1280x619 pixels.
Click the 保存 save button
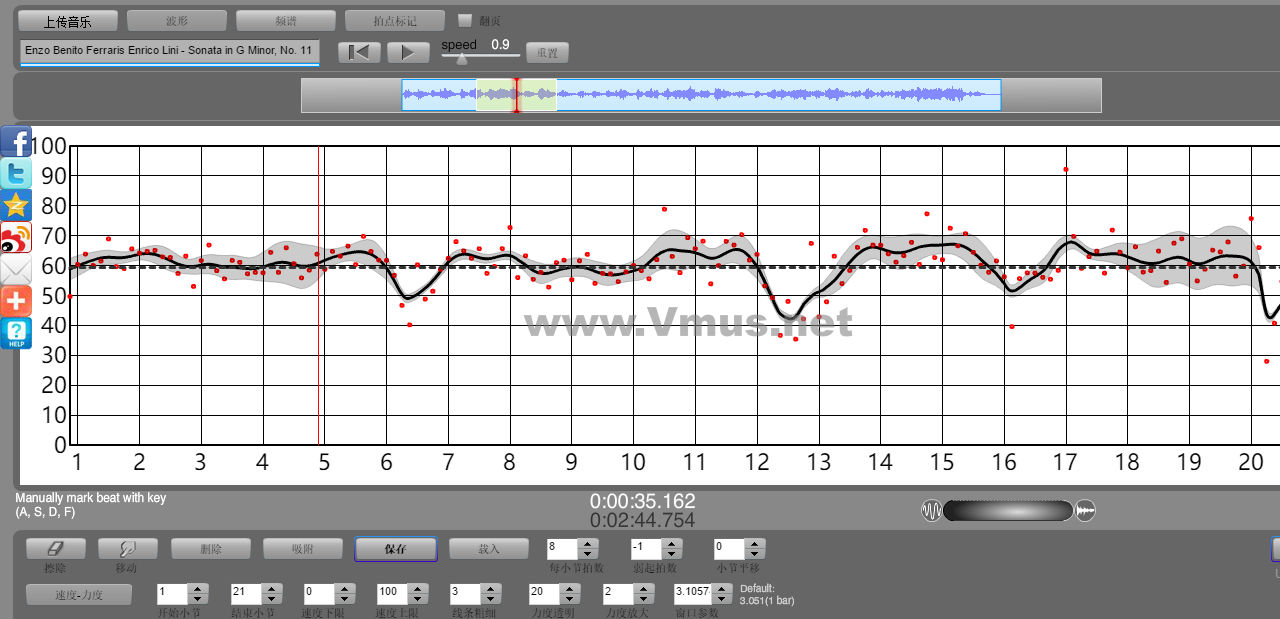[395, 549]
